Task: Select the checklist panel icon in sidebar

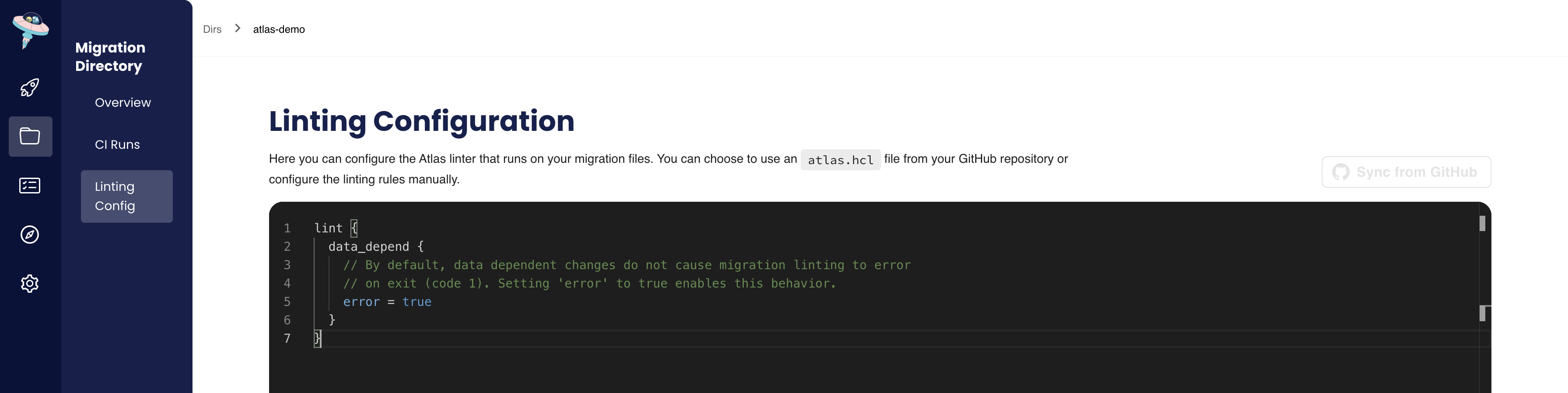Action: (29, 185)
